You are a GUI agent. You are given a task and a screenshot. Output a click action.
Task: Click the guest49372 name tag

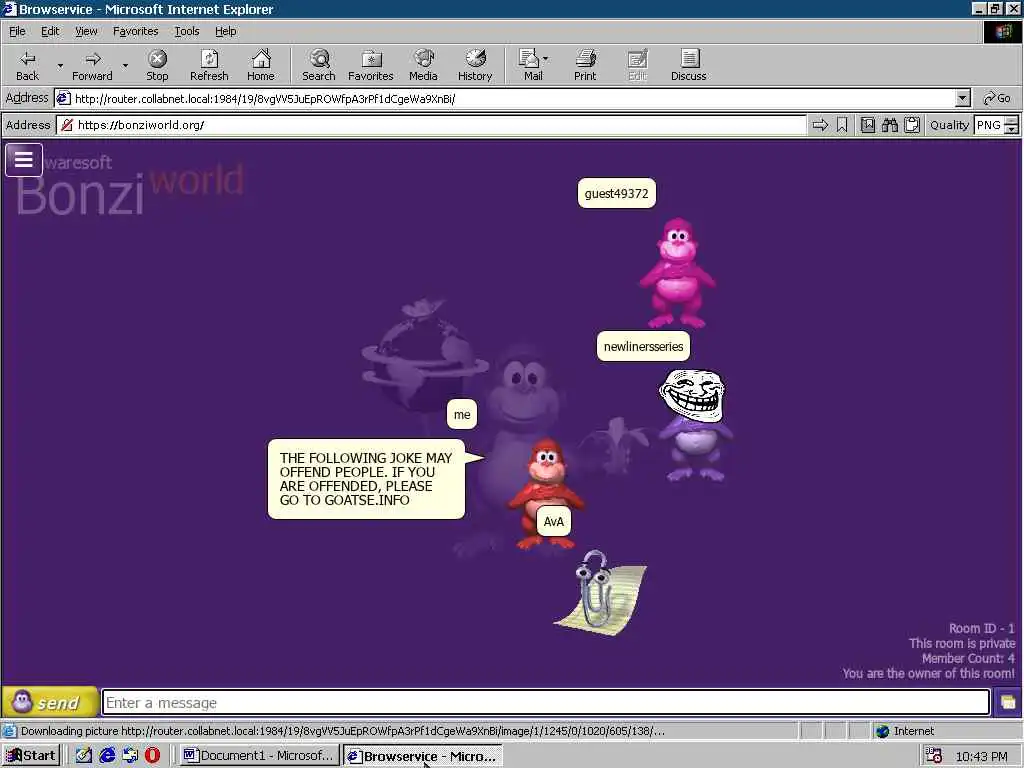point(616,193)
